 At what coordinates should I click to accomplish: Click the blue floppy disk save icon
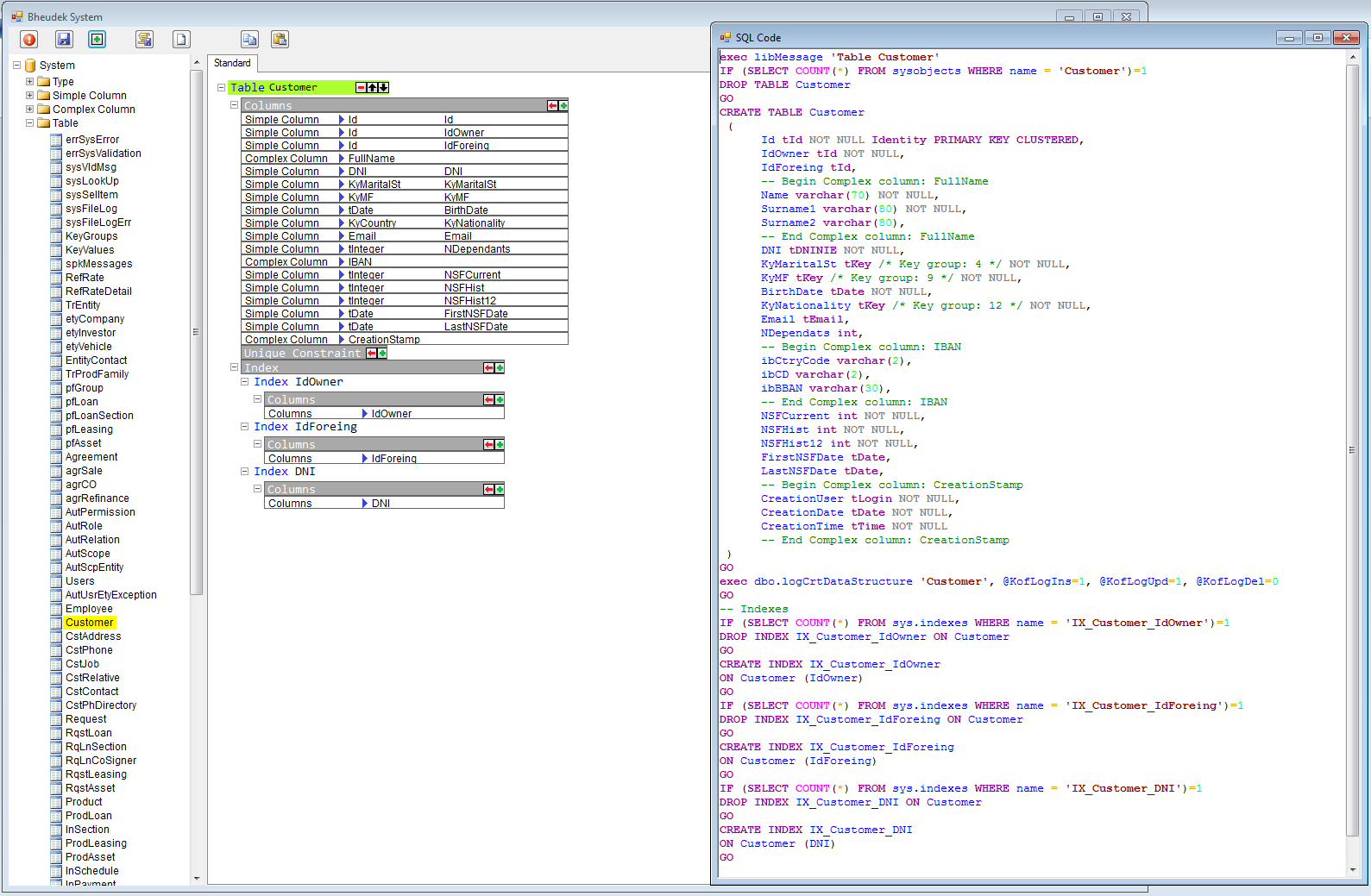pos(64,39)
